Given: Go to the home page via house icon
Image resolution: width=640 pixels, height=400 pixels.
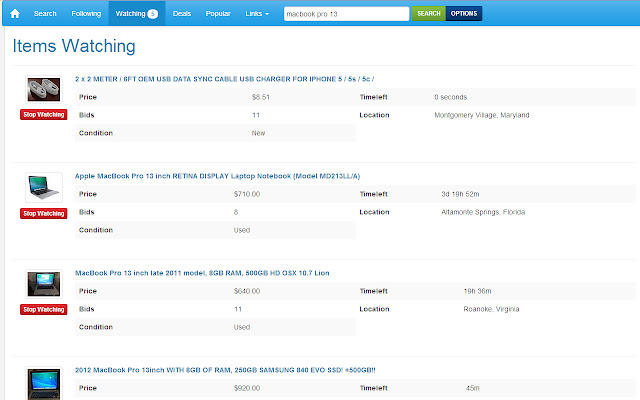Looking at the screenshot, I should (x=15, y=13).
